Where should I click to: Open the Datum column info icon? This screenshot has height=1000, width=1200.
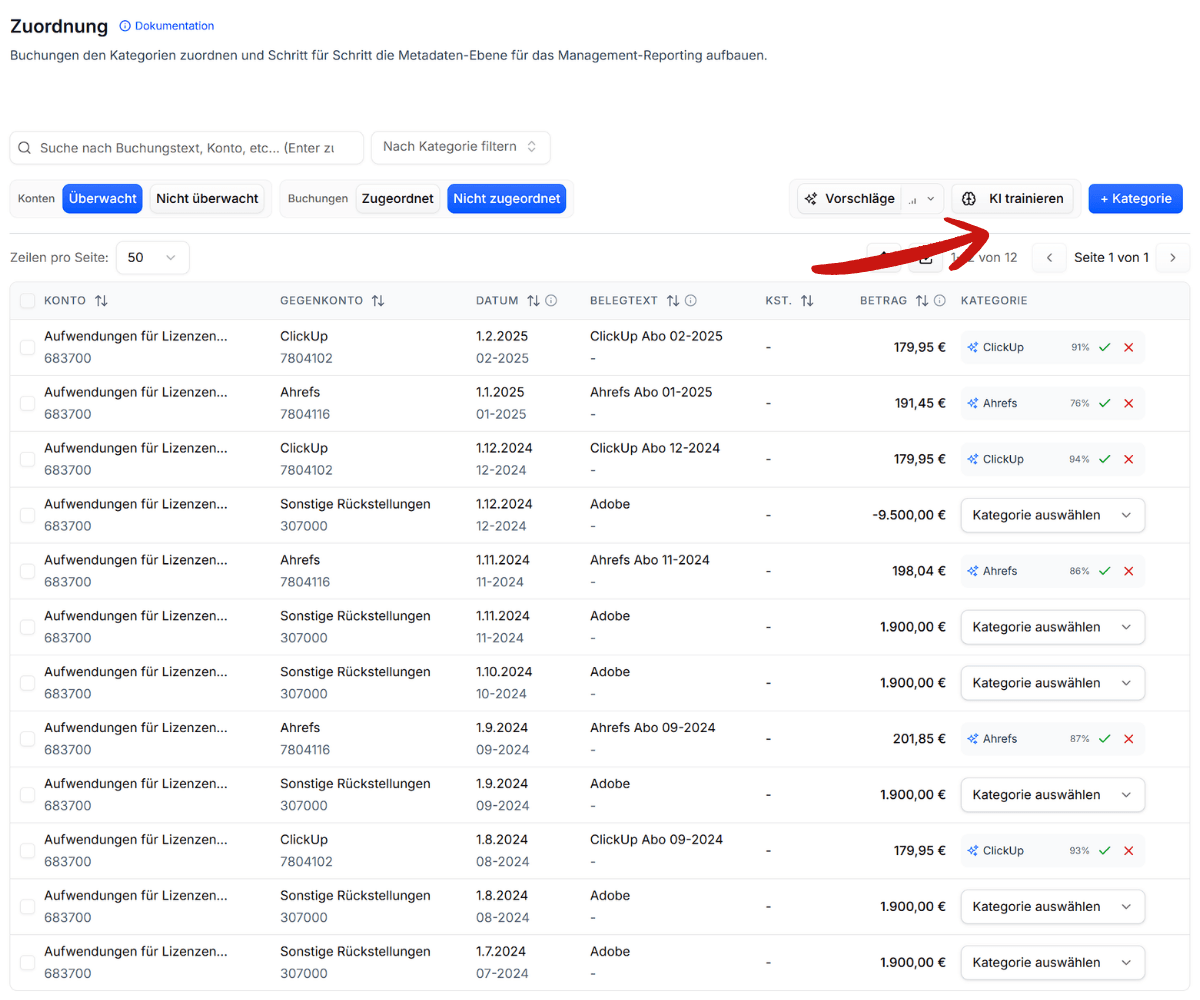coord(551,301)
